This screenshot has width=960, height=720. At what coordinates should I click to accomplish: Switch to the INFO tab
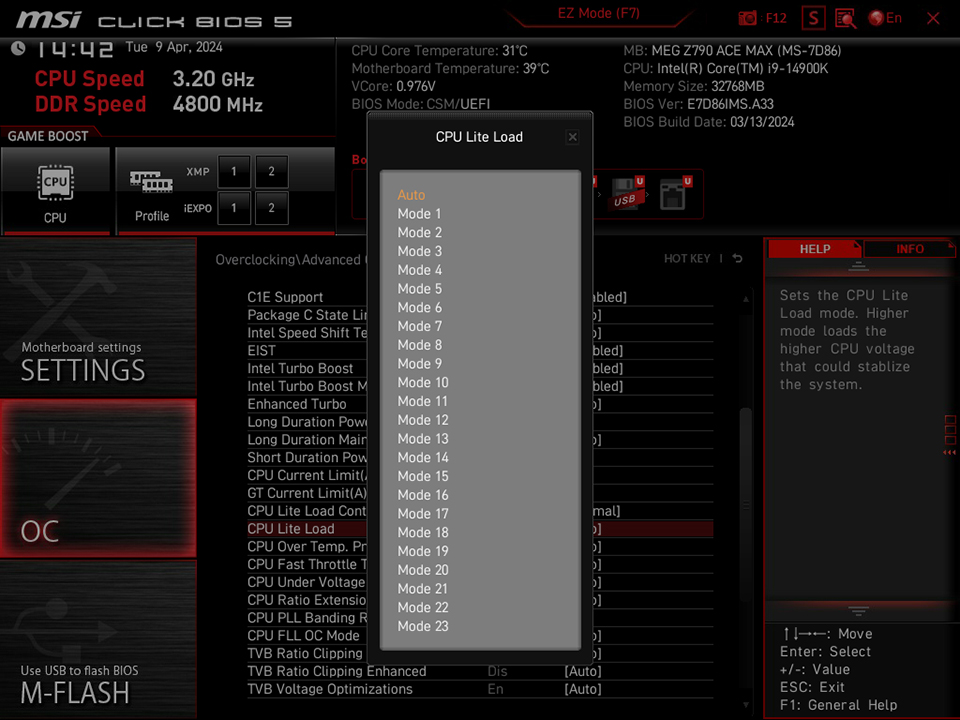910,249
